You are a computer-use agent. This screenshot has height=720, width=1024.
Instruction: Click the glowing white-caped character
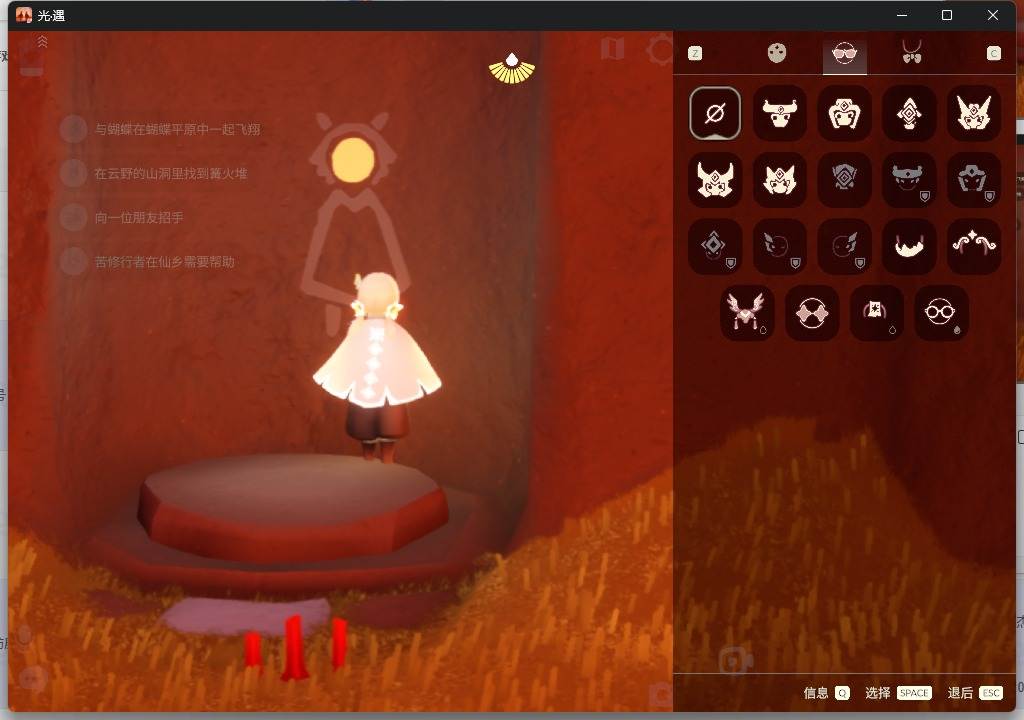377,366
